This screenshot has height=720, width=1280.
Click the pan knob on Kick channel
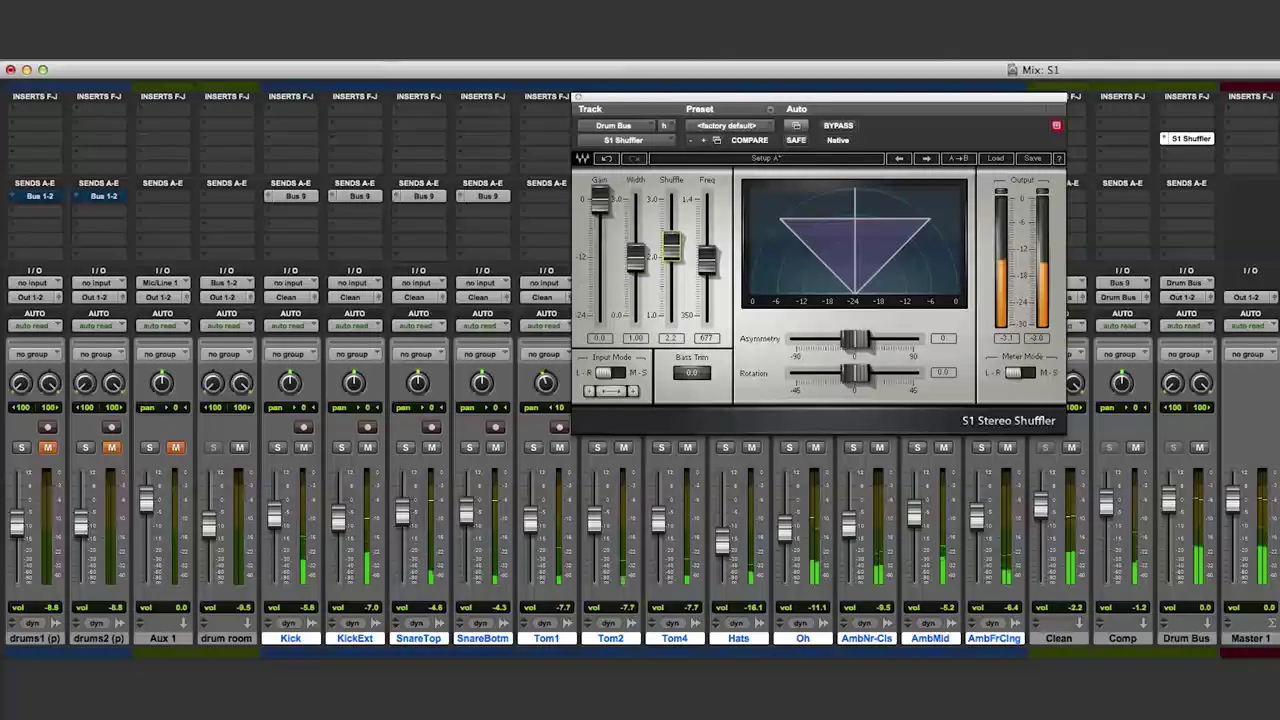[289, 382]
